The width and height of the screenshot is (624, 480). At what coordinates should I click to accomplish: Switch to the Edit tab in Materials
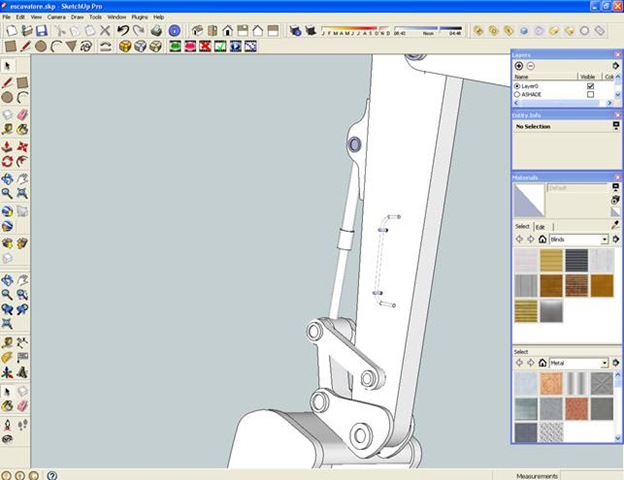[540, 227]
